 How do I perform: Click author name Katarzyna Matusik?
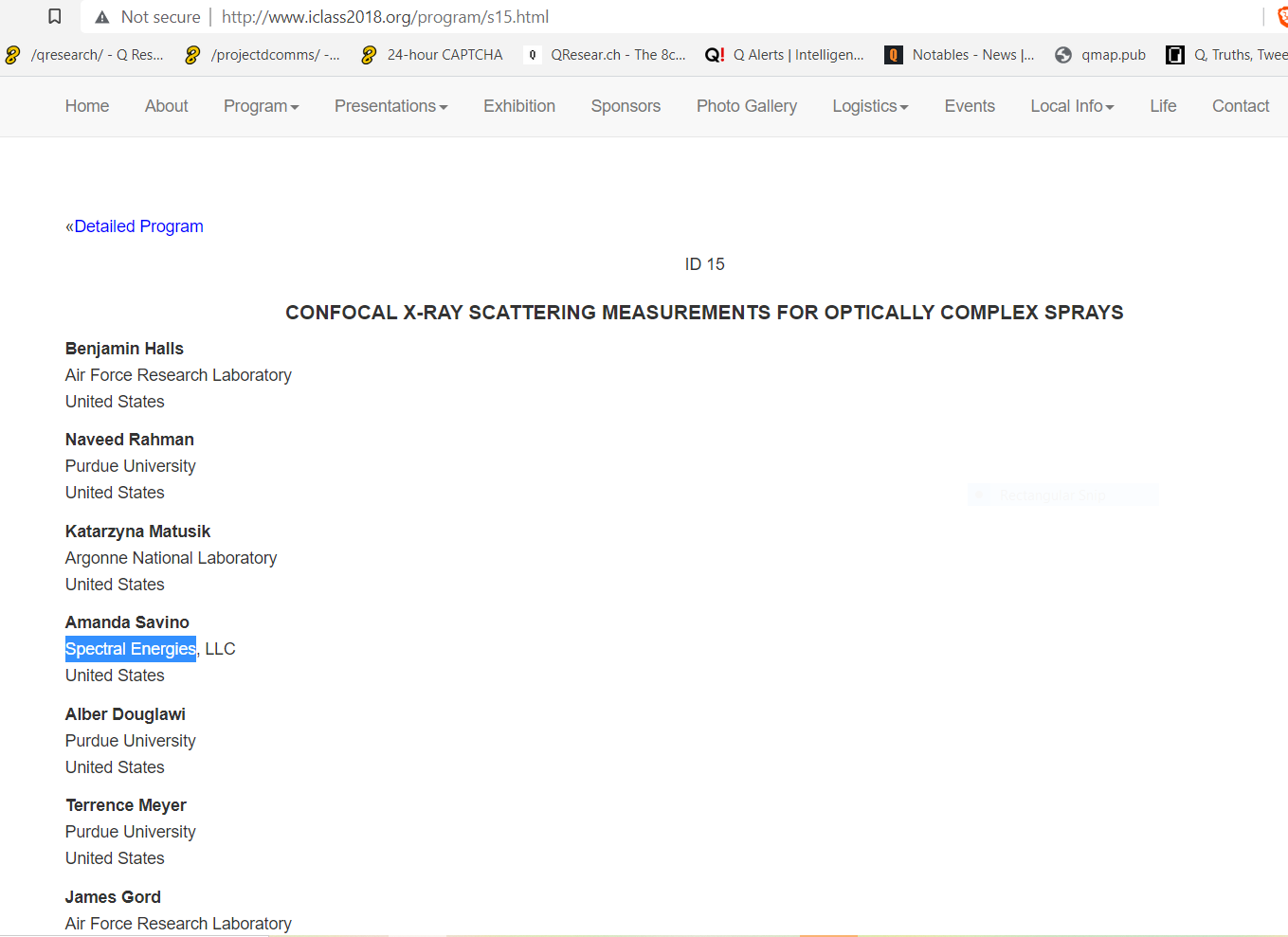point(137,532)
